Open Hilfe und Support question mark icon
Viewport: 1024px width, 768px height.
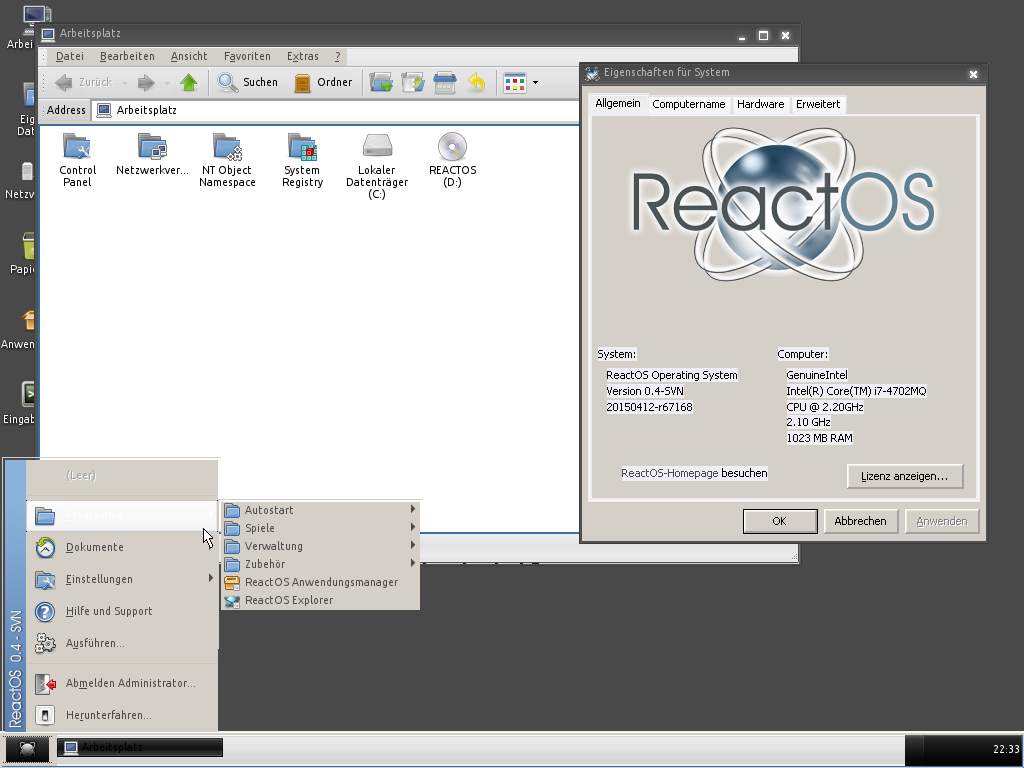45,611
